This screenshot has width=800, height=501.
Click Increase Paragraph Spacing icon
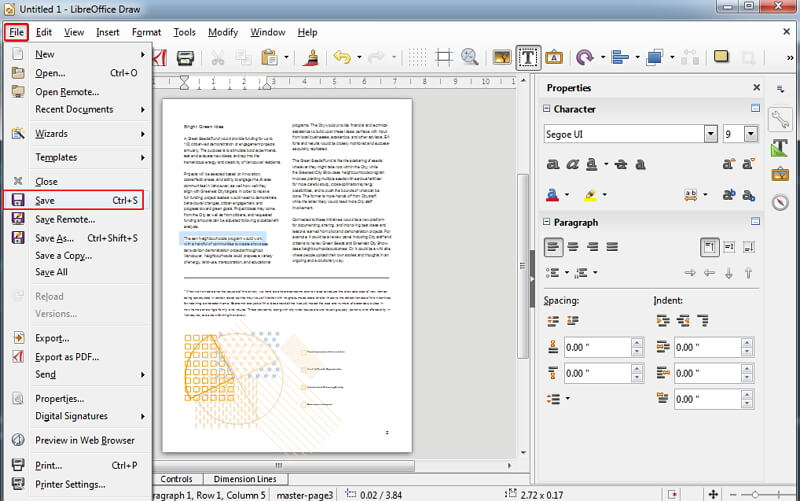pyautogui.click(x=553, y=320)
